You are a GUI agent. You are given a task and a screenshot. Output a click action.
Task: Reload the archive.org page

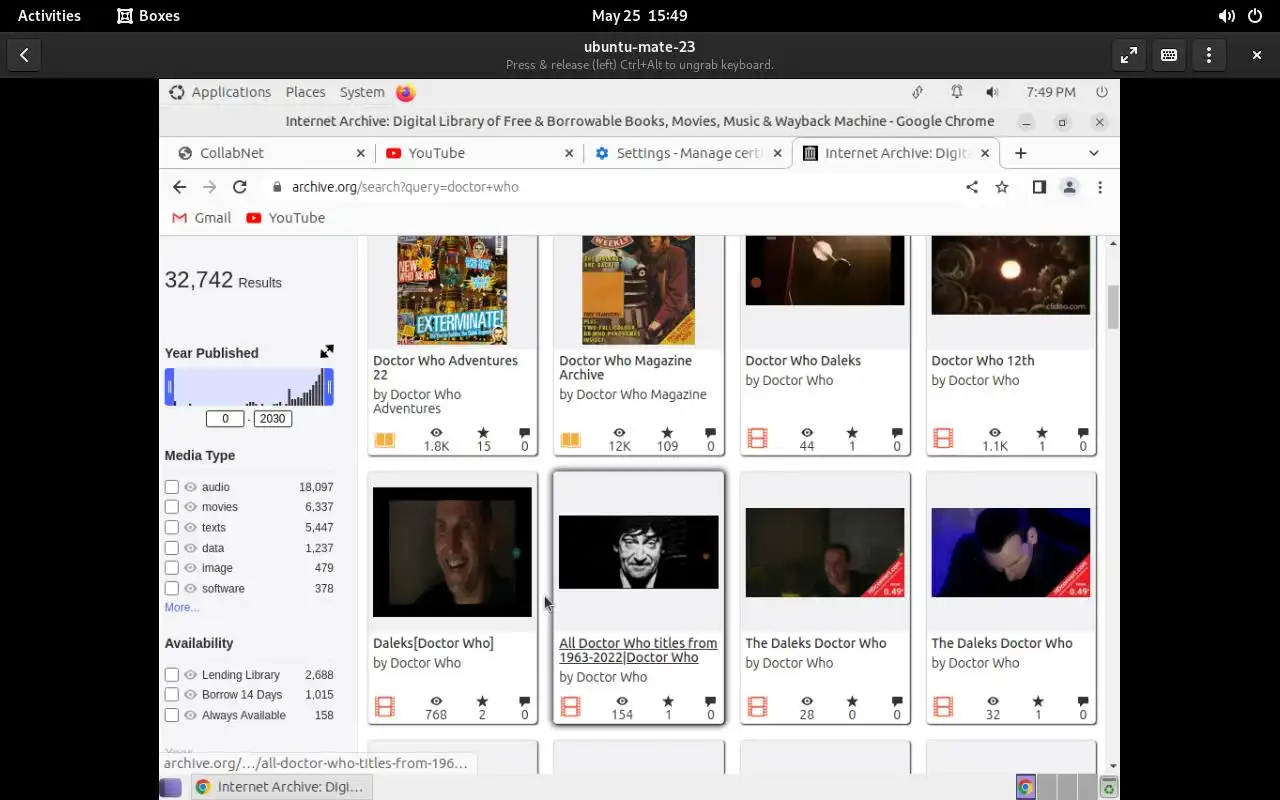(239, 187)
